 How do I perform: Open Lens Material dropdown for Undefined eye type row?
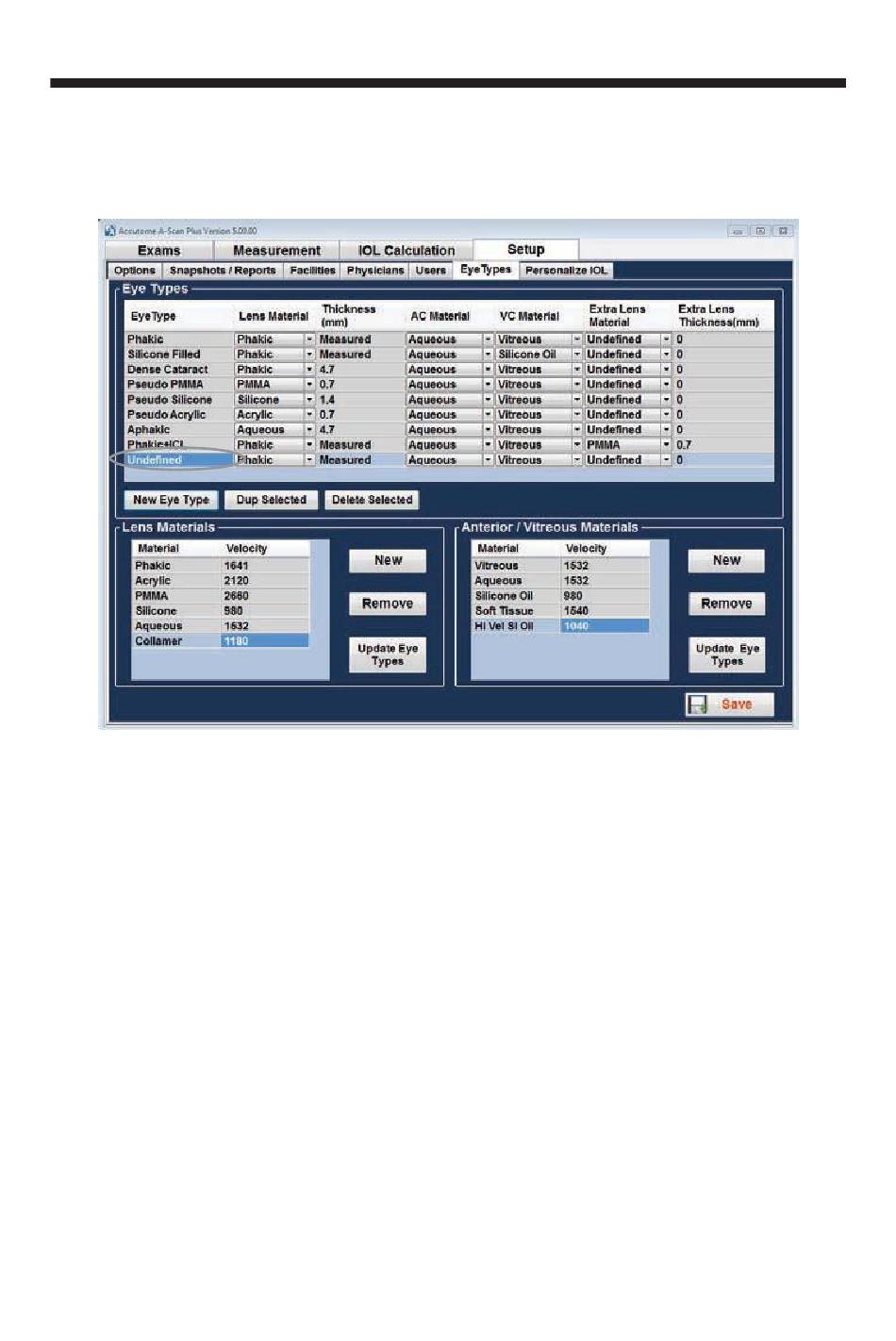click(x=309, y=460)
